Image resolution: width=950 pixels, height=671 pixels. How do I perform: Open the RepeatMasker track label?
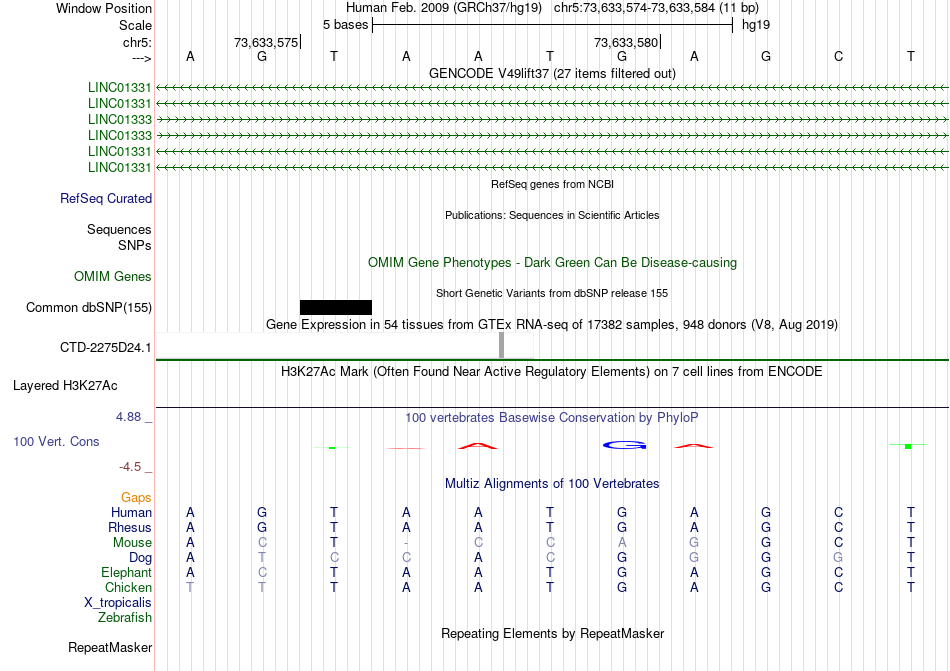pos(110,647)
